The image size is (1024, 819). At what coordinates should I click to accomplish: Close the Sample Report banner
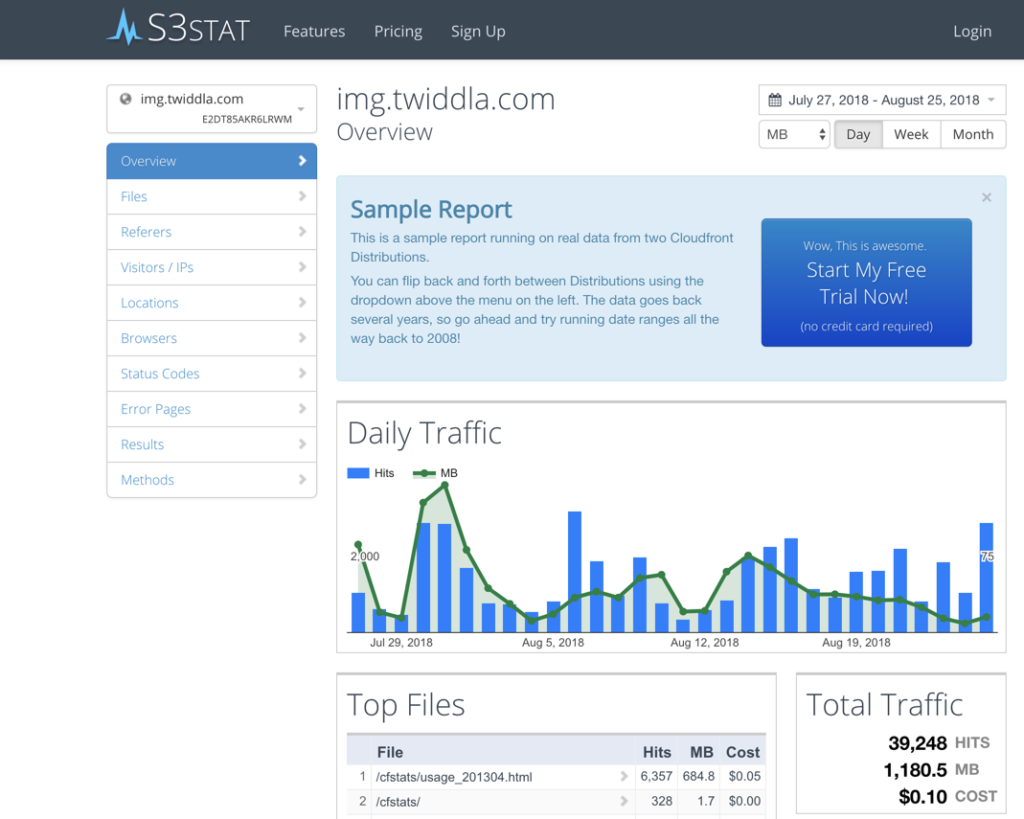(987, 197)
